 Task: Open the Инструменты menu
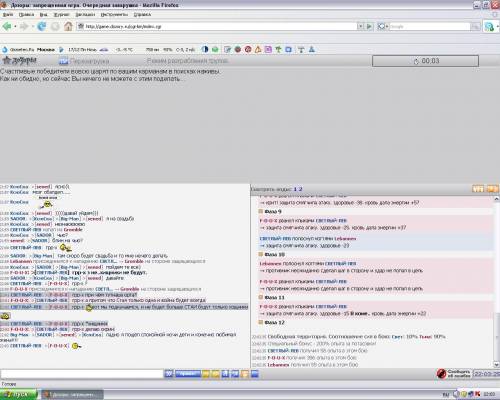pos(114,15)
